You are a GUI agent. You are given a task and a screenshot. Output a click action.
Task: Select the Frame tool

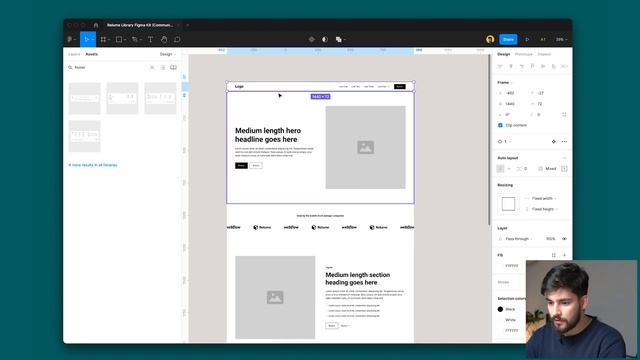103,40
